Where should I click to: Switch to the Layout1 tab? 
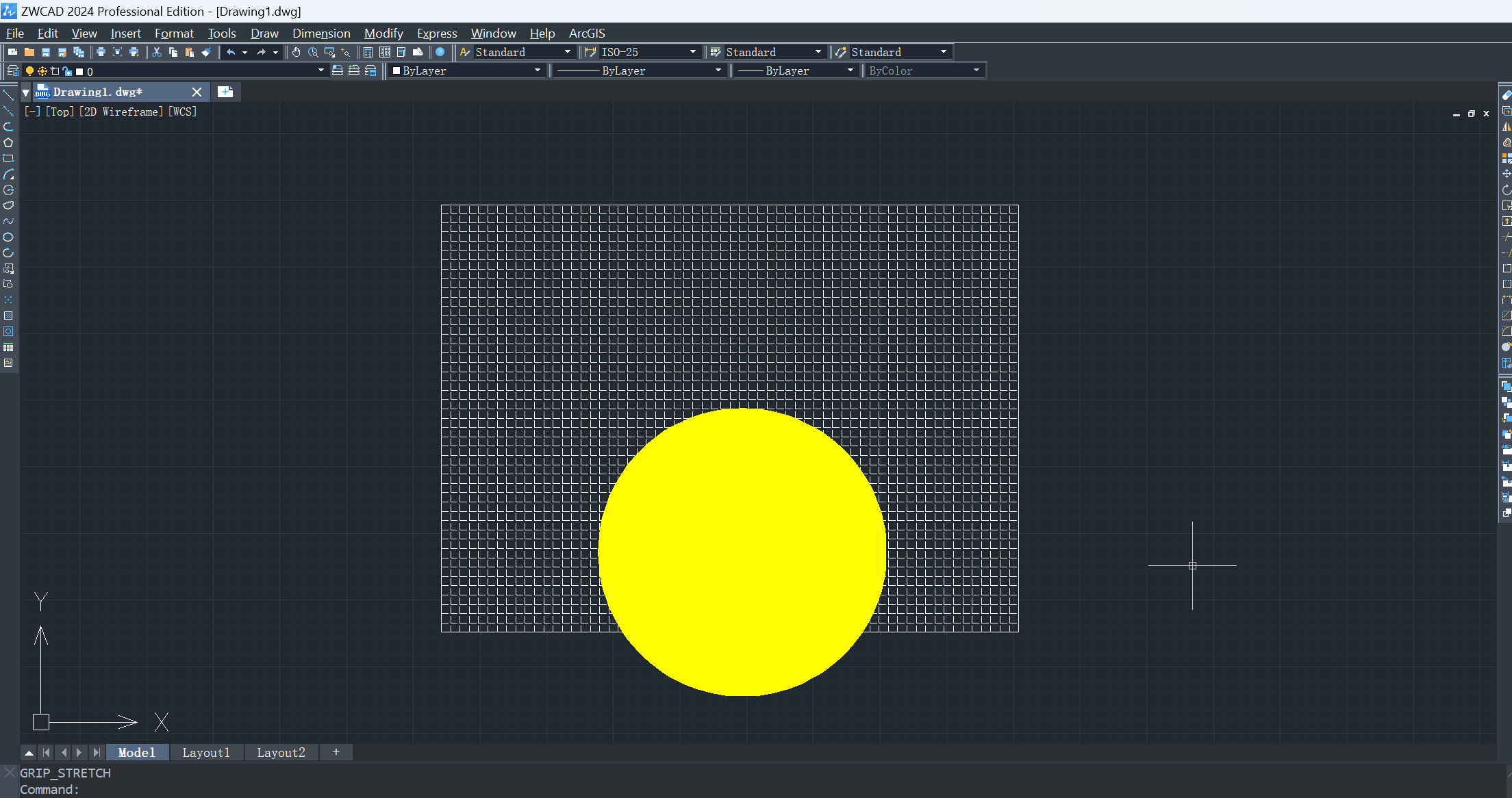(206, 752)
